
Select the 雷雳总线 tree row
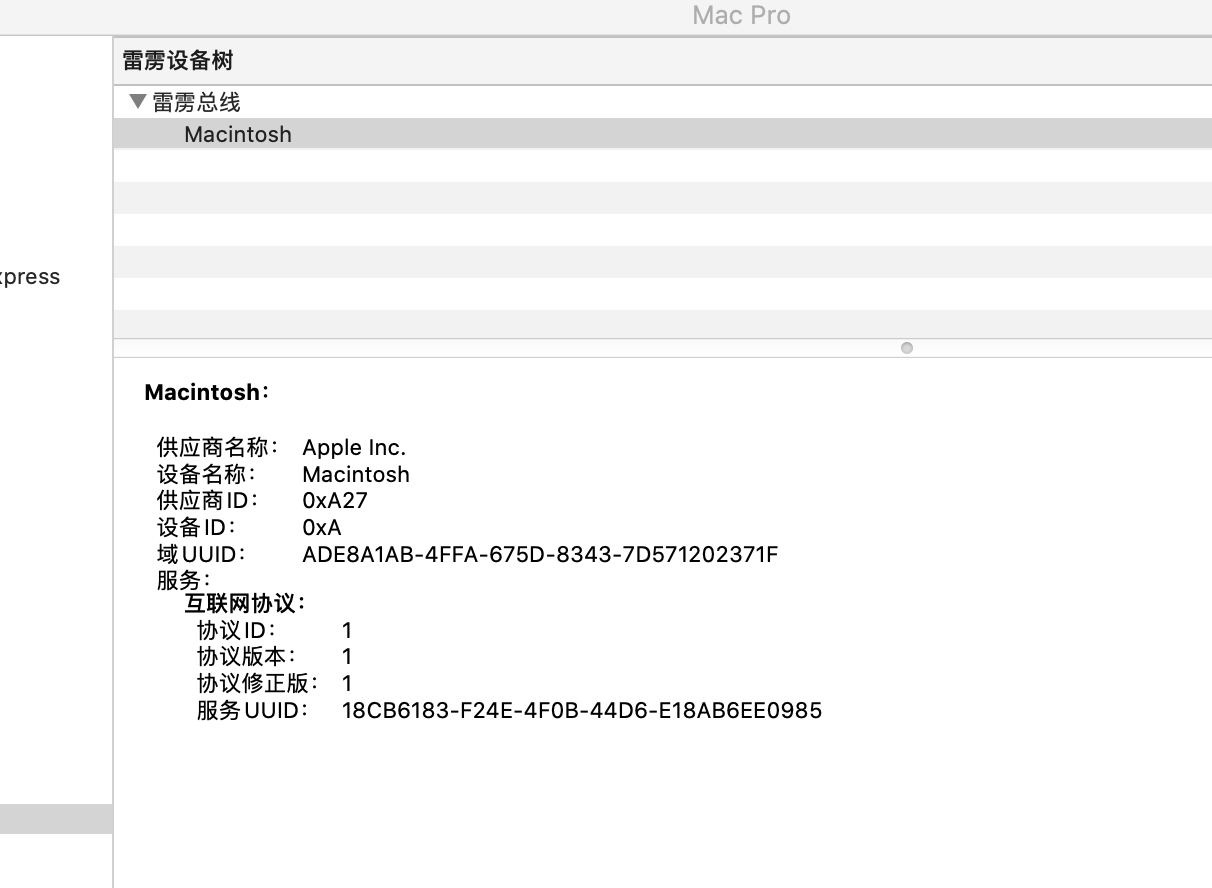662,102
